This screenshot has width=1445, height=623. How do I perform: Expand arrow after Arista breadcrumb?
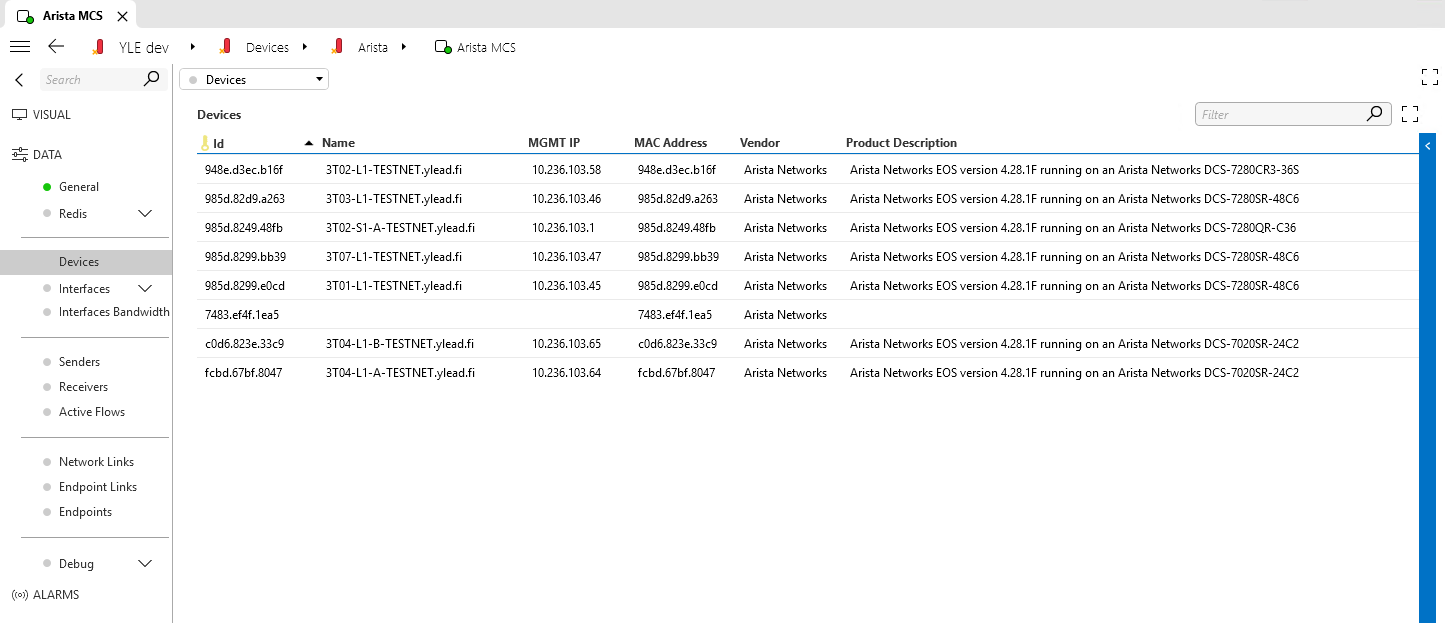coord(403,47)
